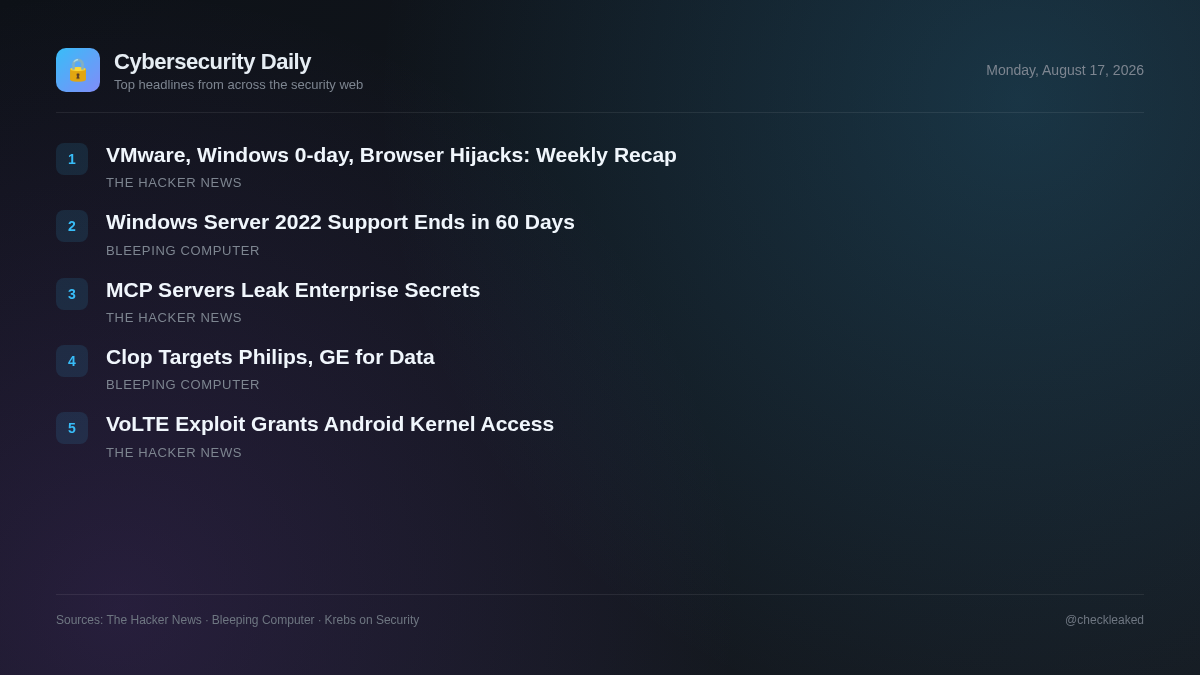
Task: Click the lock logo icon
Action: point(78,70)
